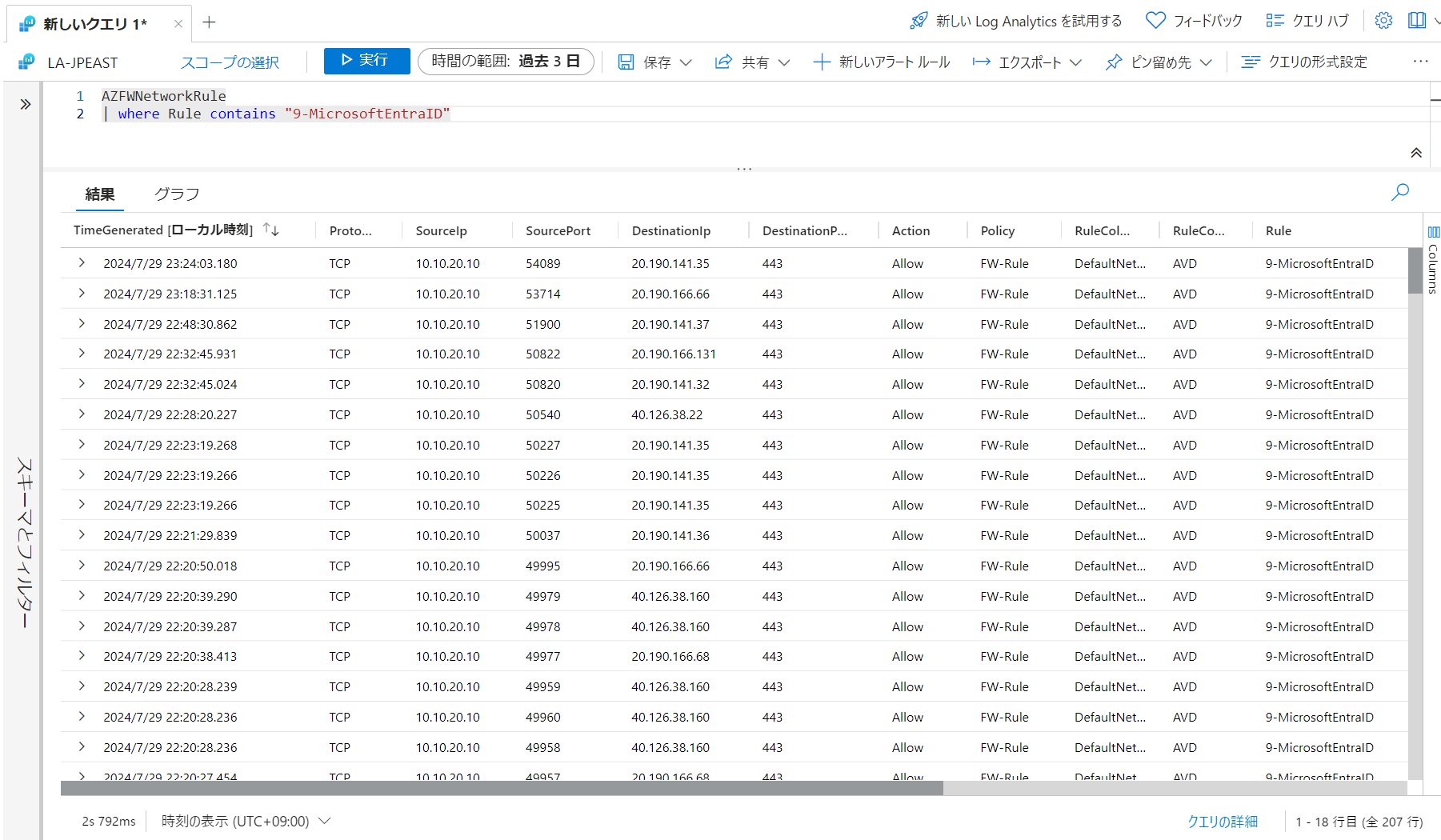This screenshot has width=1441, height=840.
Task: Click the エクスポート export arrow icon
Action: coord(981,62)
